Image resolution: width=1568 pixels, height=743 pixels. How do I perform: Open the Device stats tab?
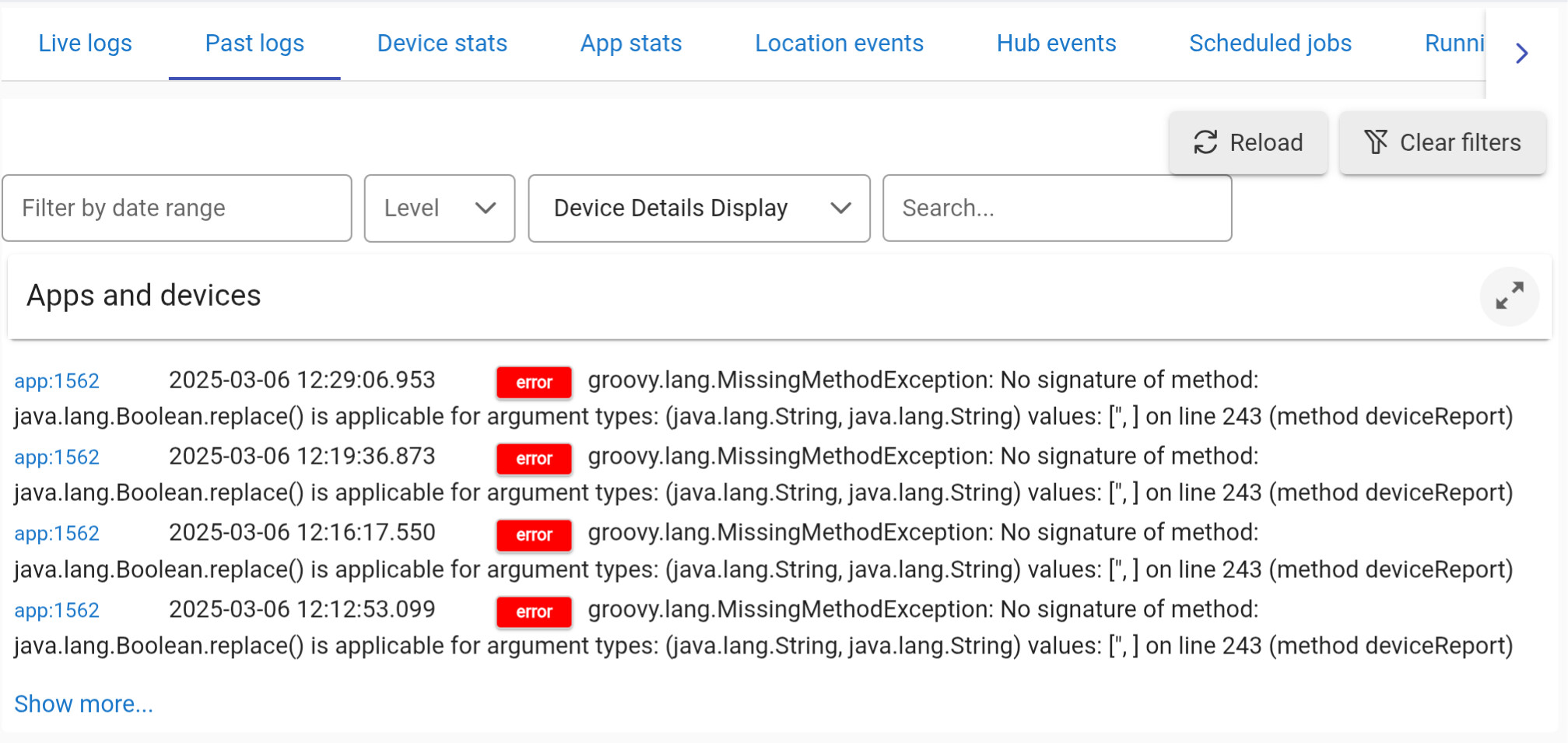pos(442,44)
